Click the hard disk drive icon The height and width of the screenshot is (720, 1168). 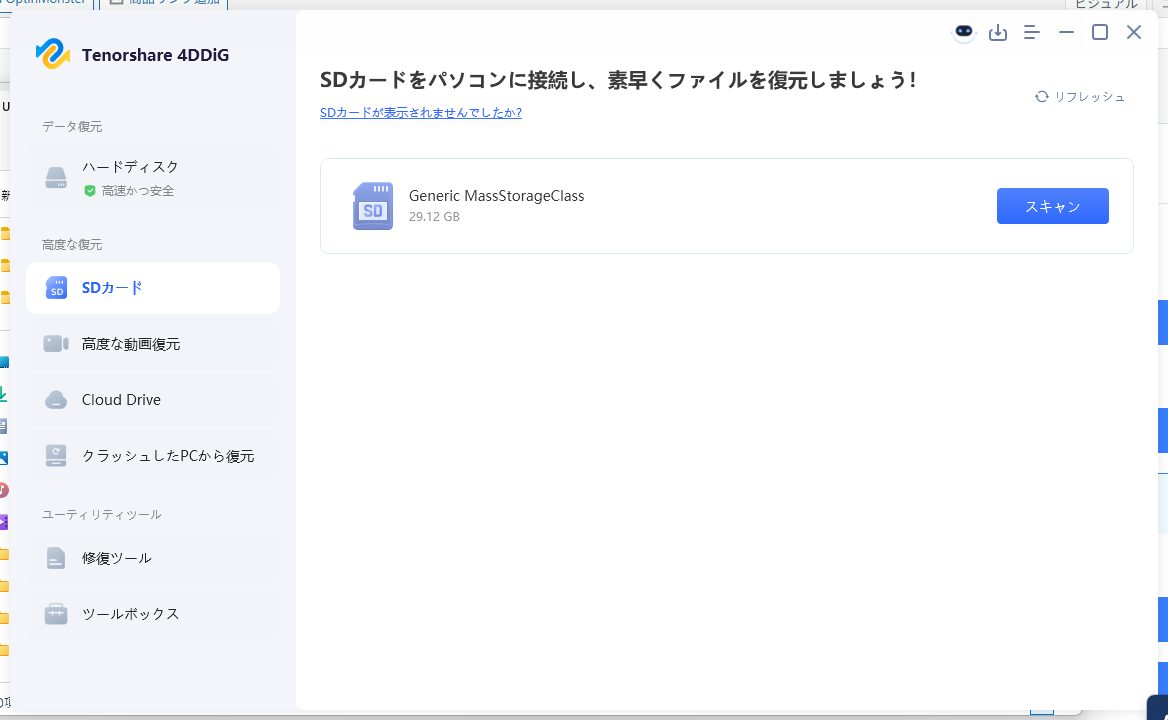tap(56, 178)
